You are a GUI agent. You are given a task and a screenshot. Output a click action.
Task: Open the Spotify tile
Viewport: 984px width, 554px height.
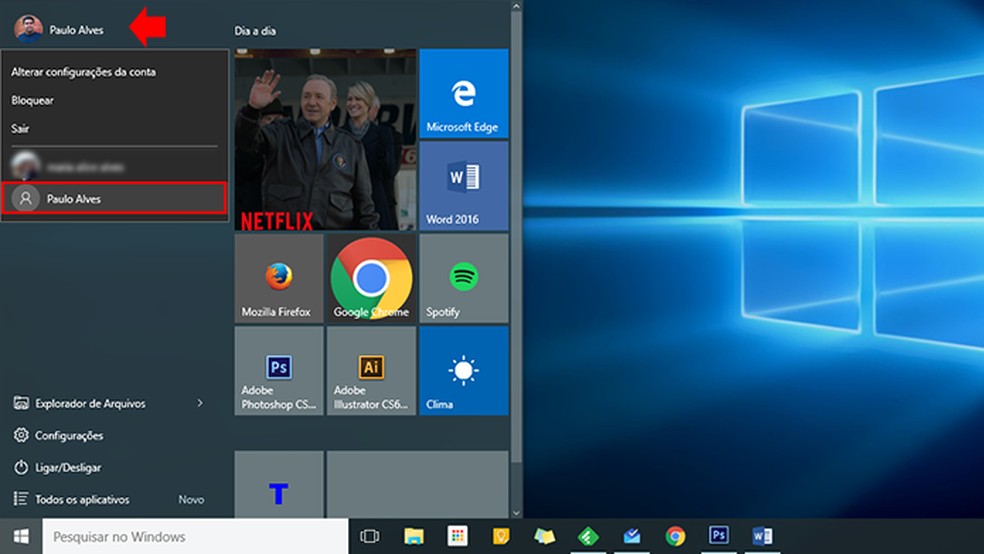(463, 279)
